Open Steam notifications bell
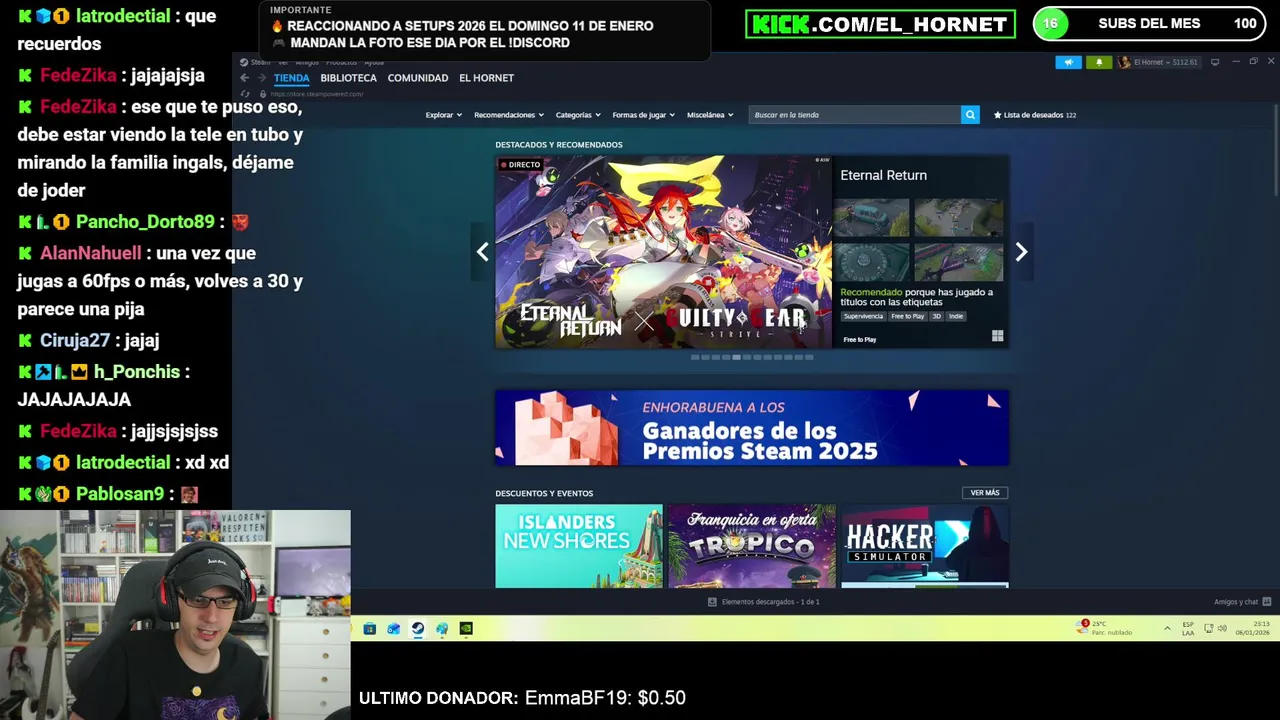 [1099, 62]
